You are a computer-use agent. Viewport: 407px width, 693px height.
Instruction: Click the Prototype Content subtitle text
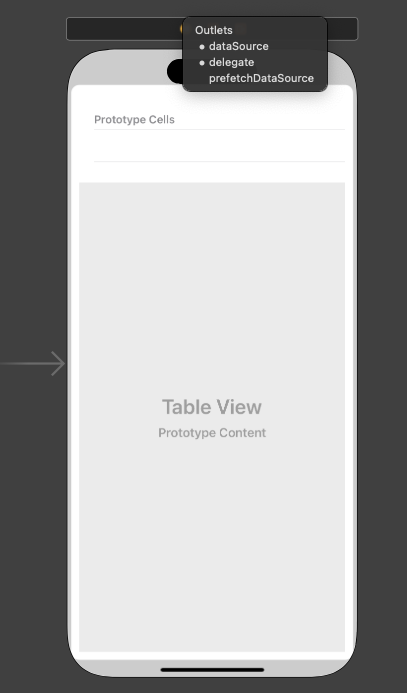pyautogui.click(x=212, y=433)
